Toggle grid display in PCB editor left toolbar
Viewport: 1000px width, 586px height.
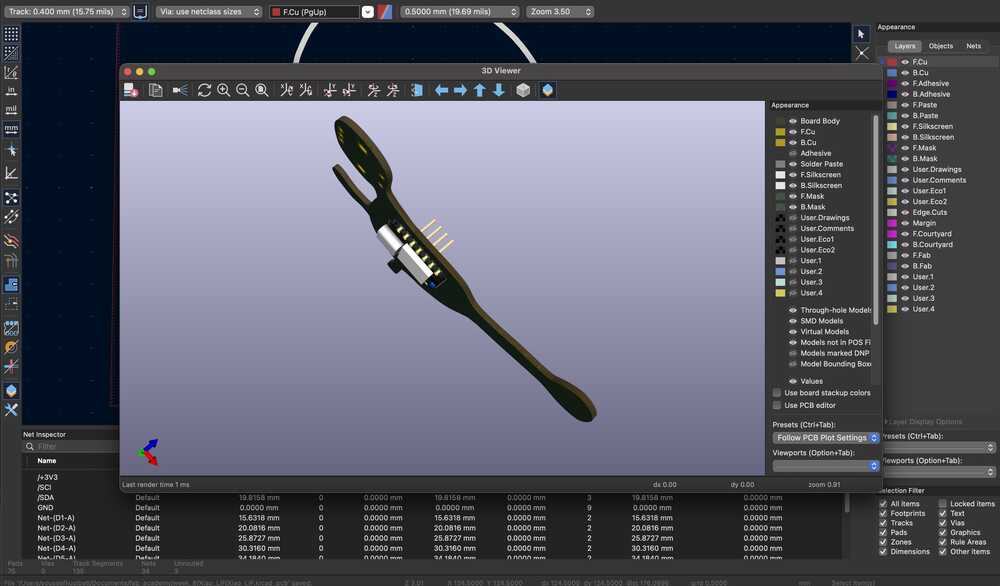(x=11, y=34)
